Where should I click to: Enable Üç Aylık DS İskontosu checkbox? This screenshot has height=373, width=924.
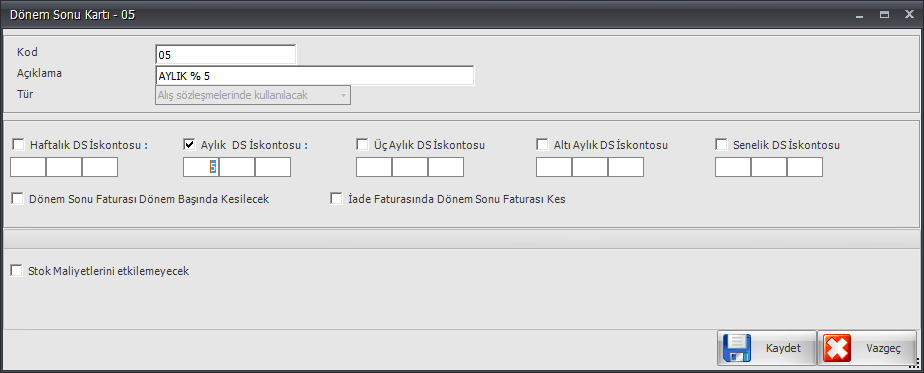click(x=362, y=144)
